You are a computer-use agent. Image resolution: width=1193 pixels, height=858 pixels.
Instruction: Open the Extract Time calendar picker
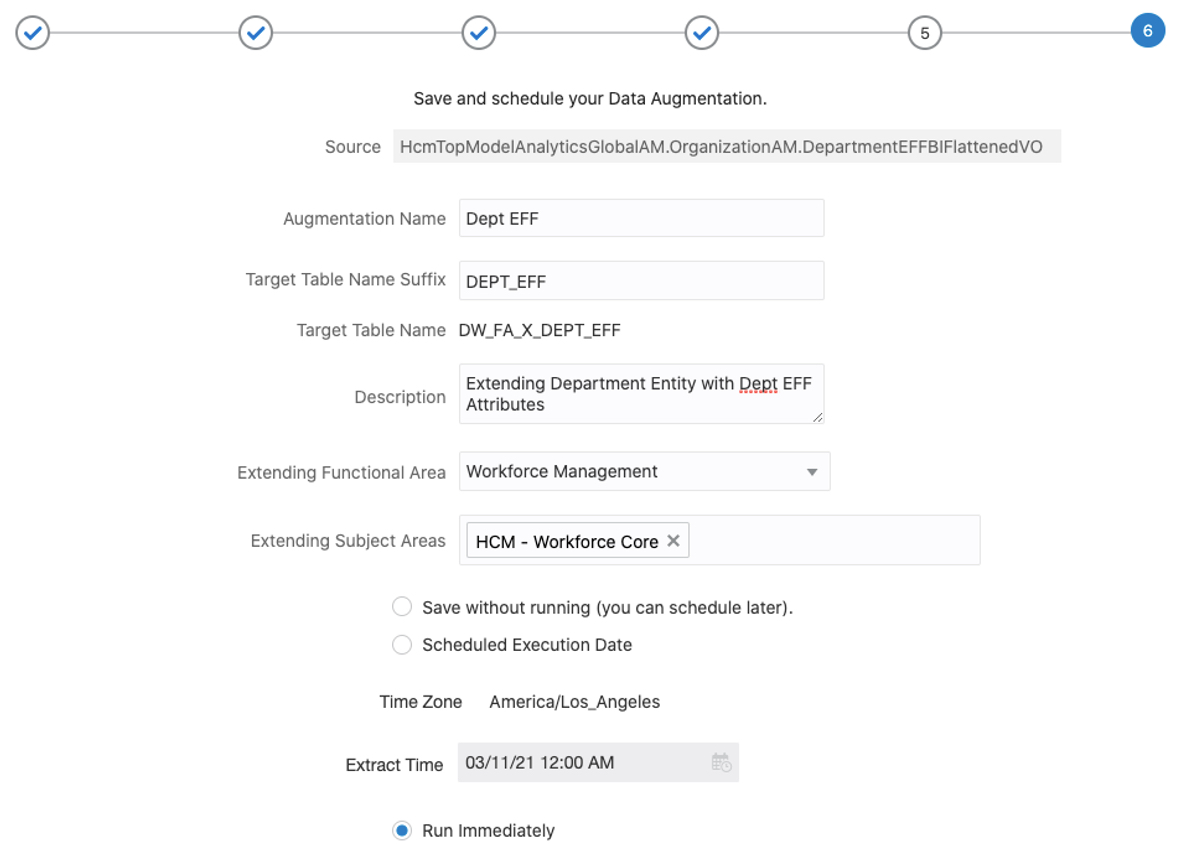[721, 763]
